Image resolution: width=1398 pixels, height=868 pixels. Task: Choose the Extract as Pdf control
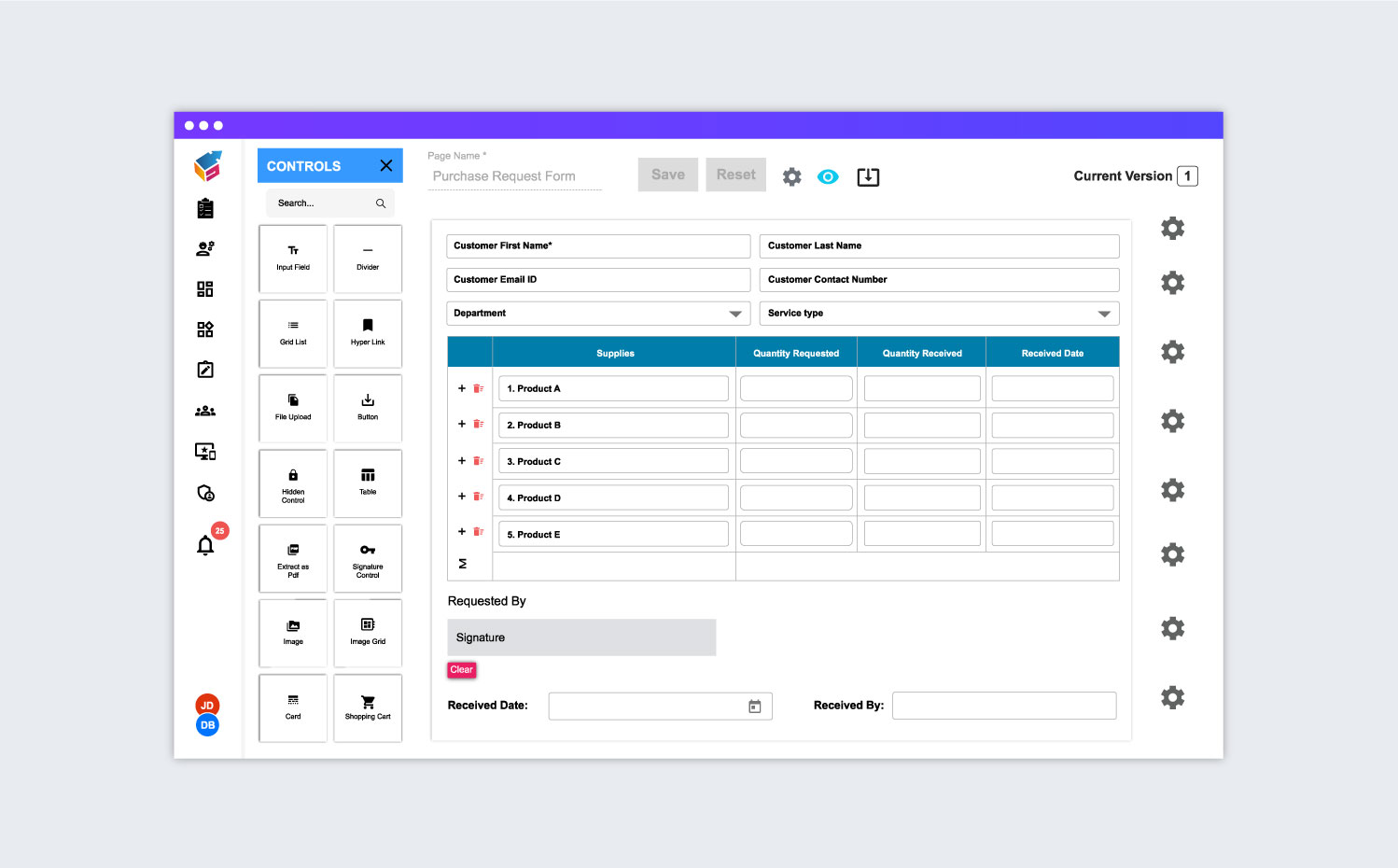tap(292, 558)
